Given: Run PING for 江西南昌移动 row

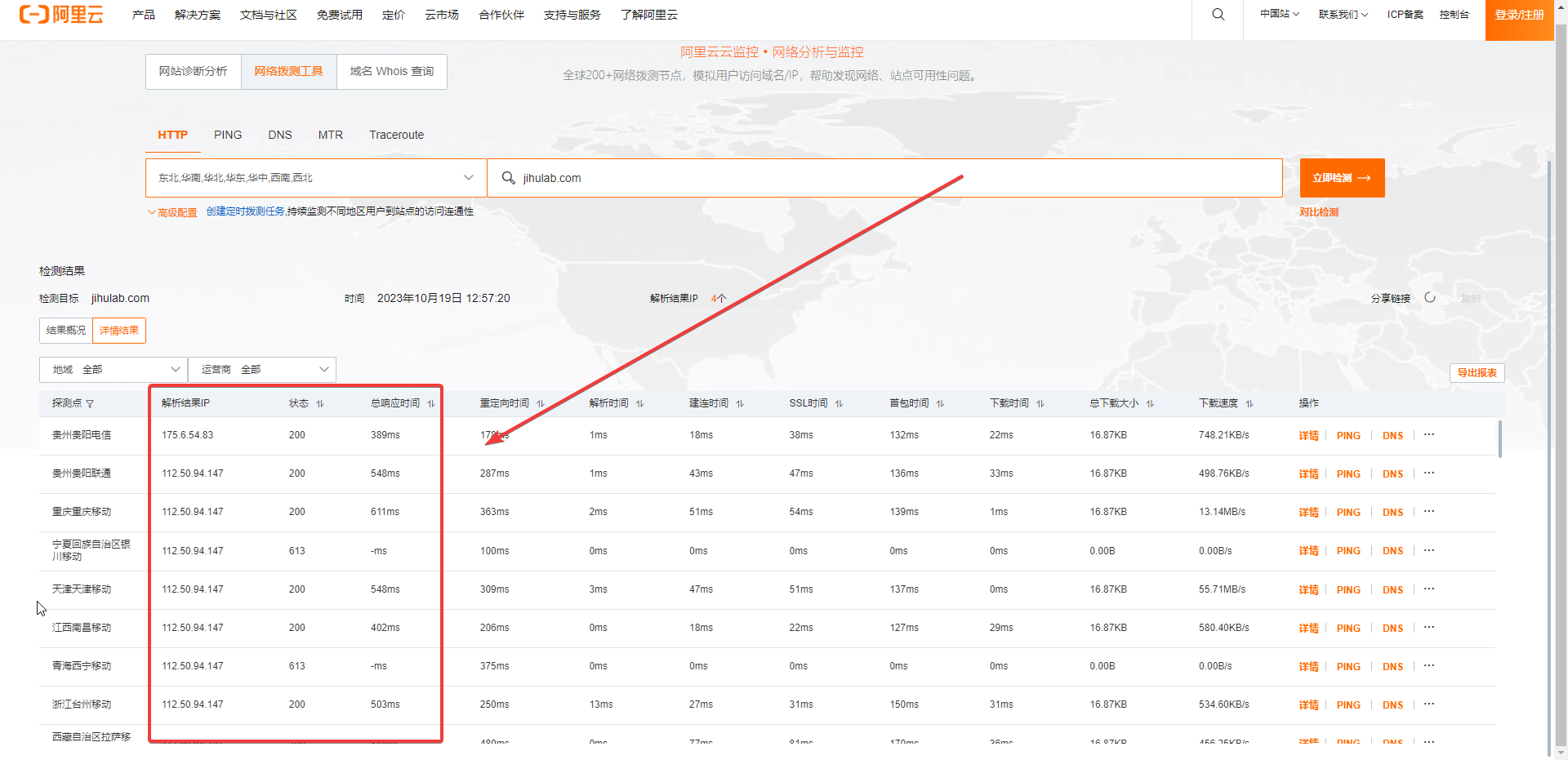Looking at the screenshot, I should [x=1348, y=629].
